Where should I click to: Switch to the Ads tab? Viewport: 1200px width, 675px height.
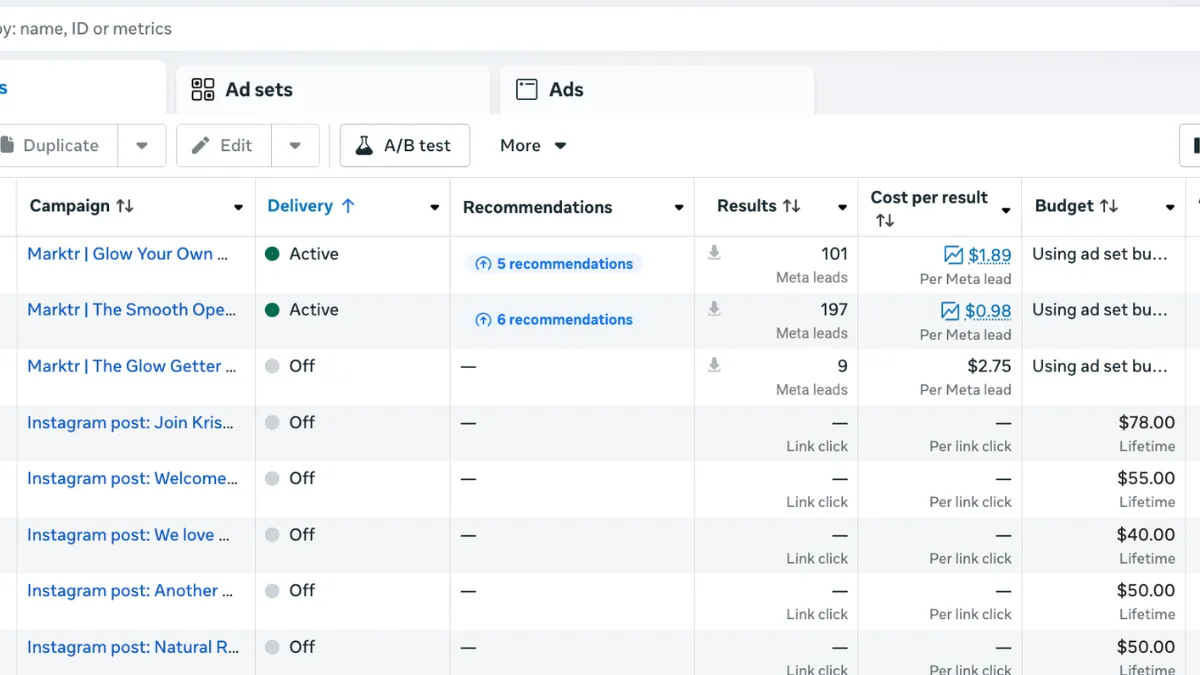[566, 90]
